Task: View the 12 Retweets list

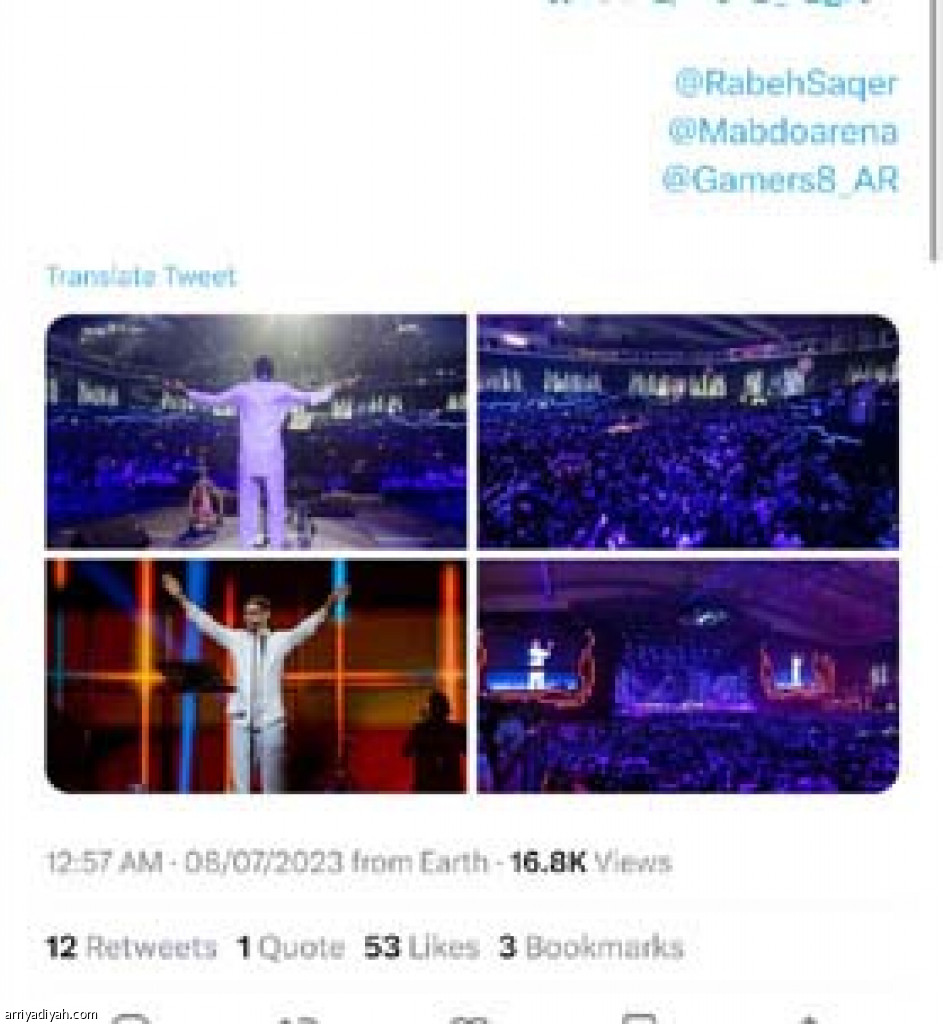Action: point(131,947)
